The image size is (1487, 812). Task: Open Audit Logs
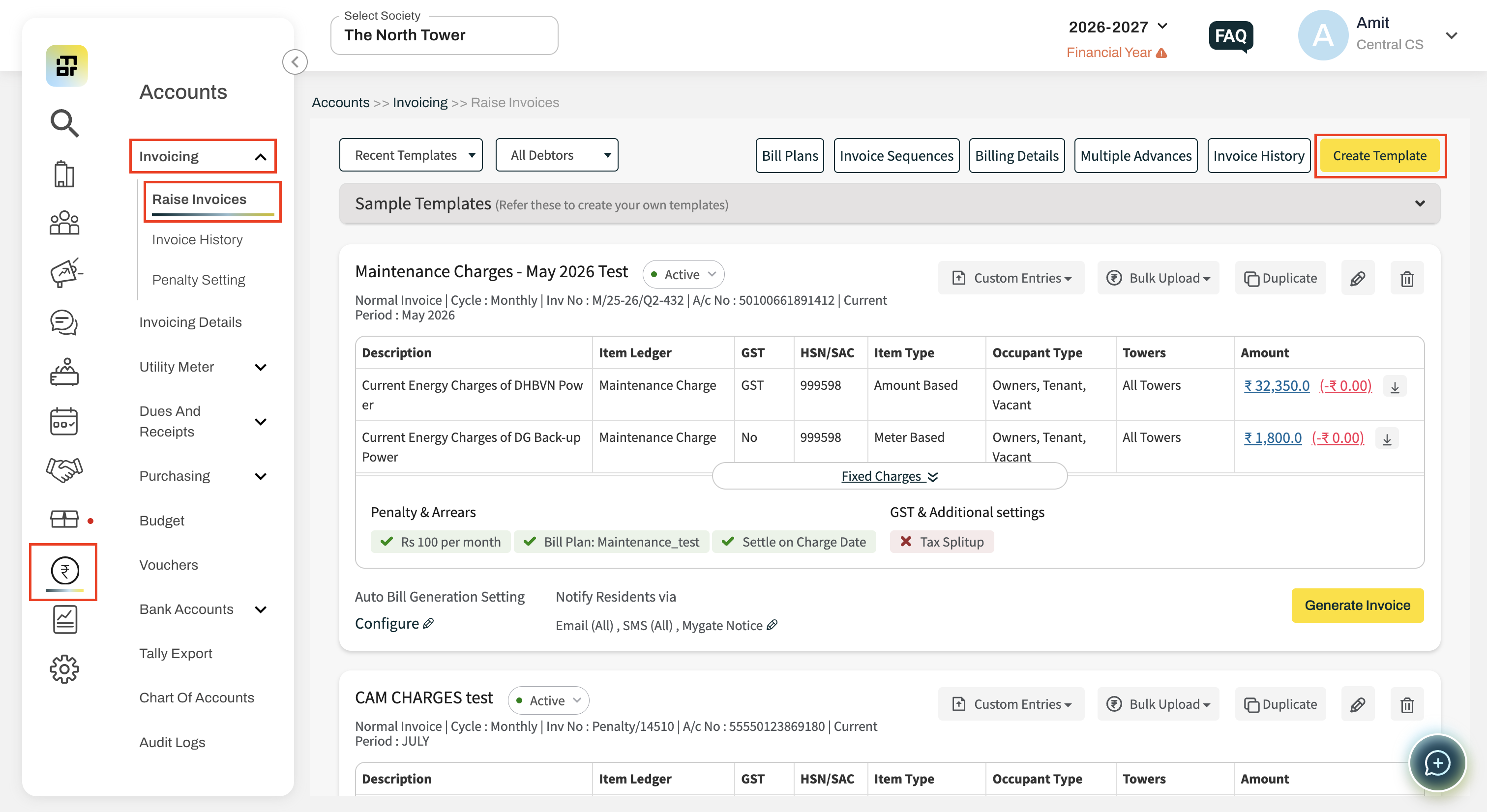pyautogui.click(x=172, y=742)
